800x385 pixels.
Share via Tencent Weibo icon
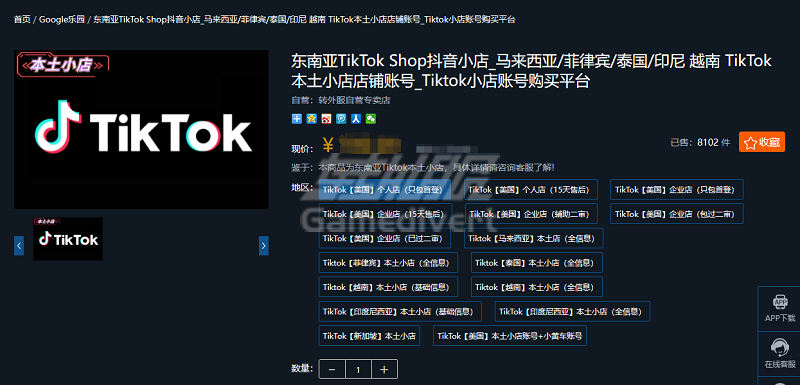pos(341,119)
